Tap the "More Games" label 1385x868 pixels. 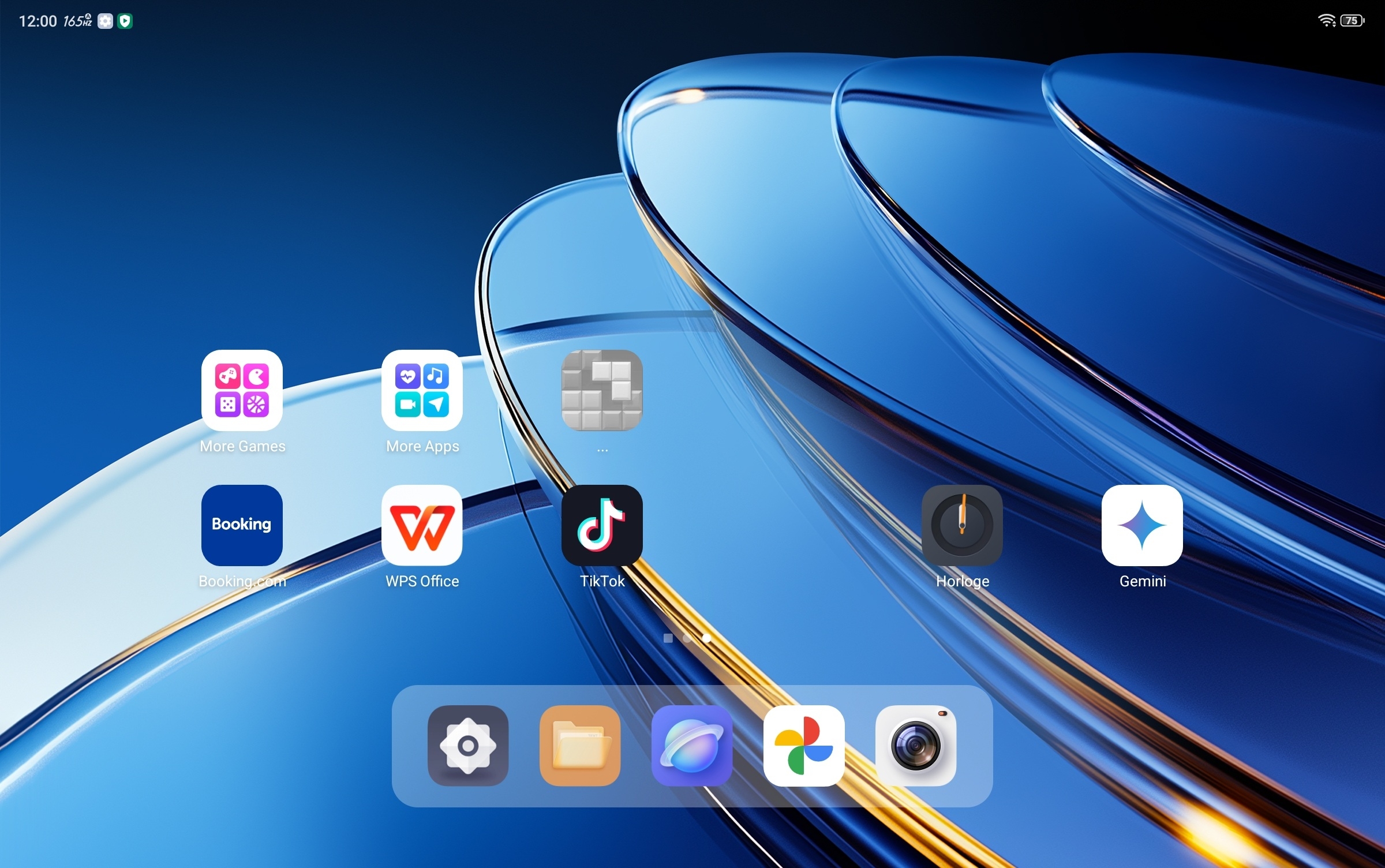pos(242,446)
